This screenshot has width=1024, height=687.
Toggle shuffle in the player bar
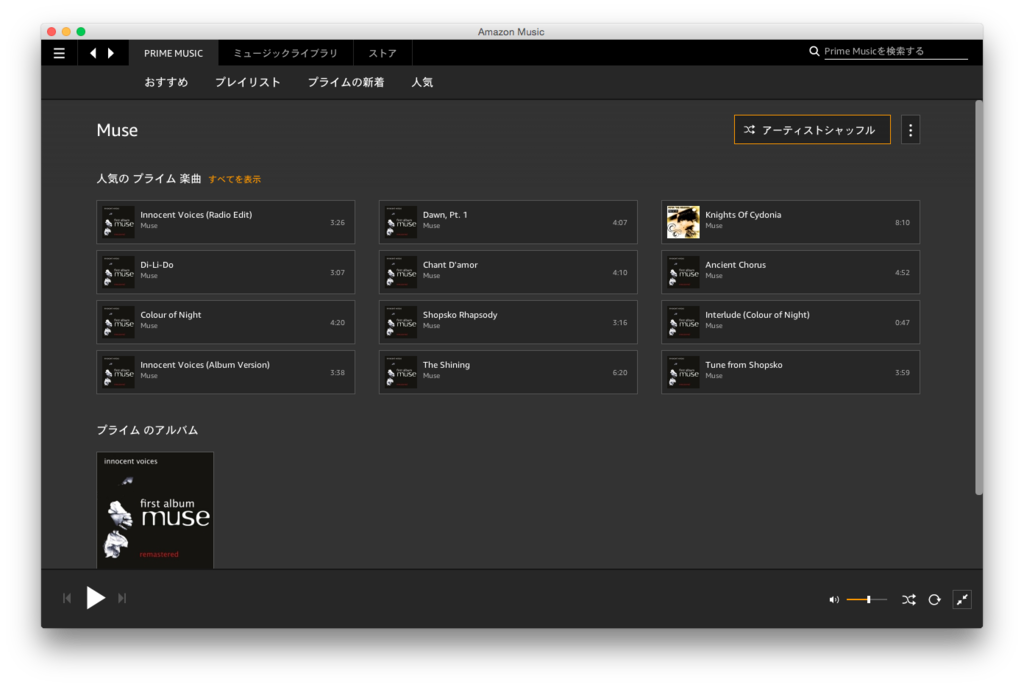908,599
